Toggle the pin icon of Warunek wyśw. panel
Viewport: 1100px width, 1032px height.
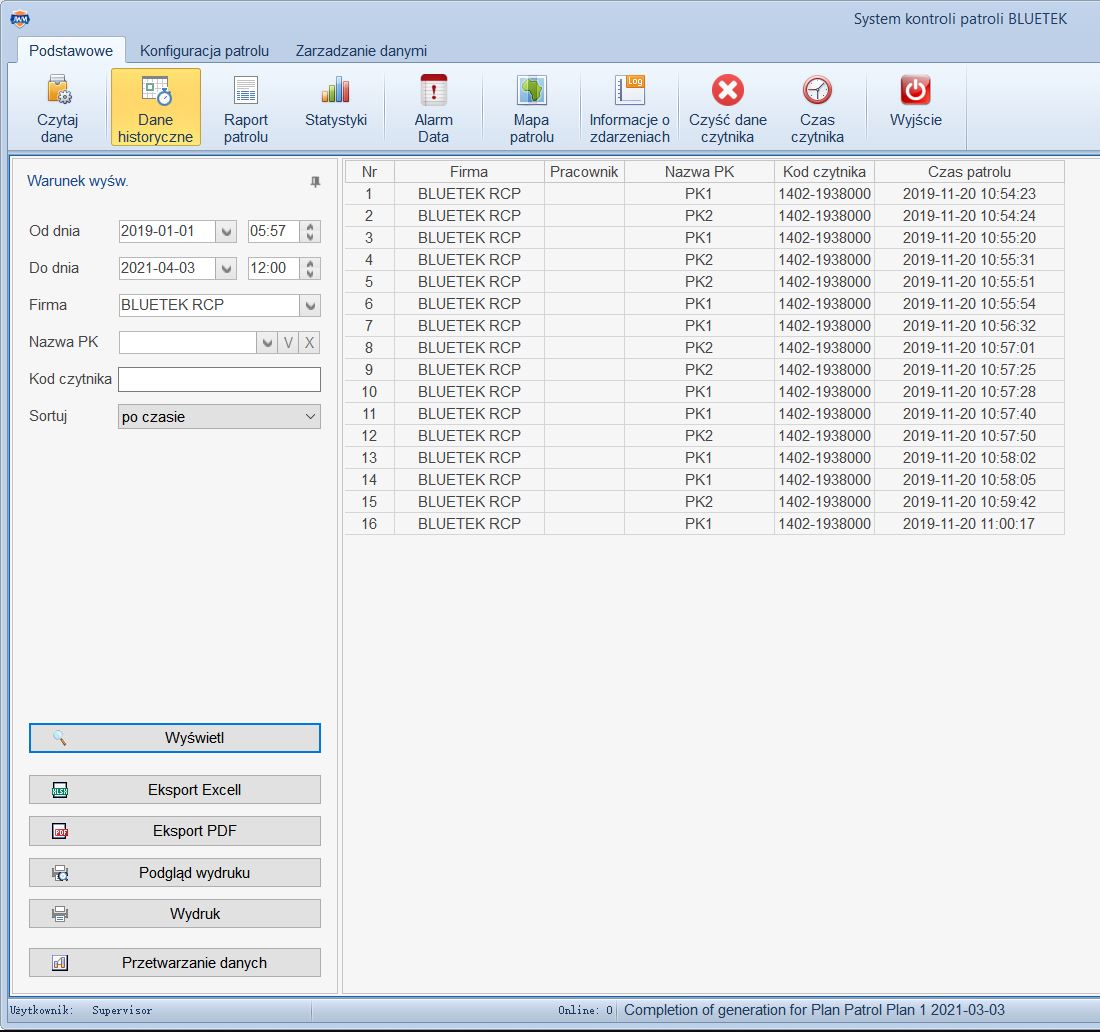[x=316, y=182]
